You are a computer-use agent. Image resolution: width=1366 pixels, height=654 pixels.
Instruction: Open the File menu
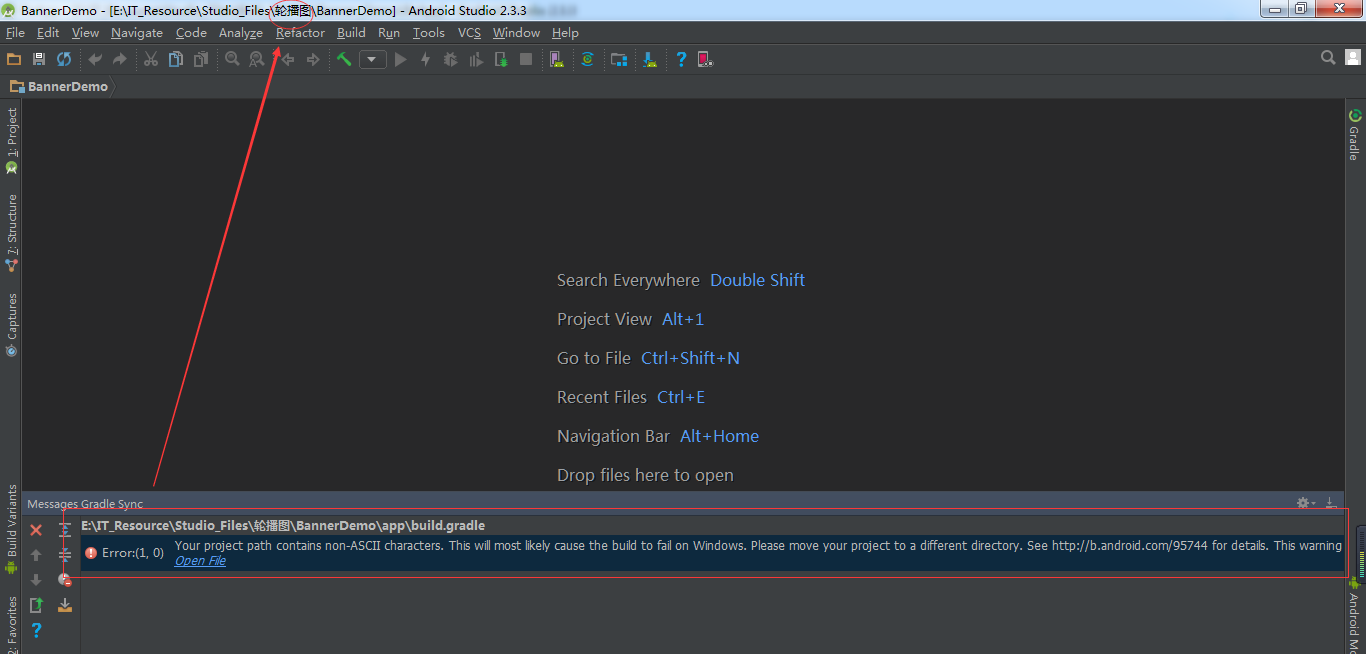click(x=15, y=33)
